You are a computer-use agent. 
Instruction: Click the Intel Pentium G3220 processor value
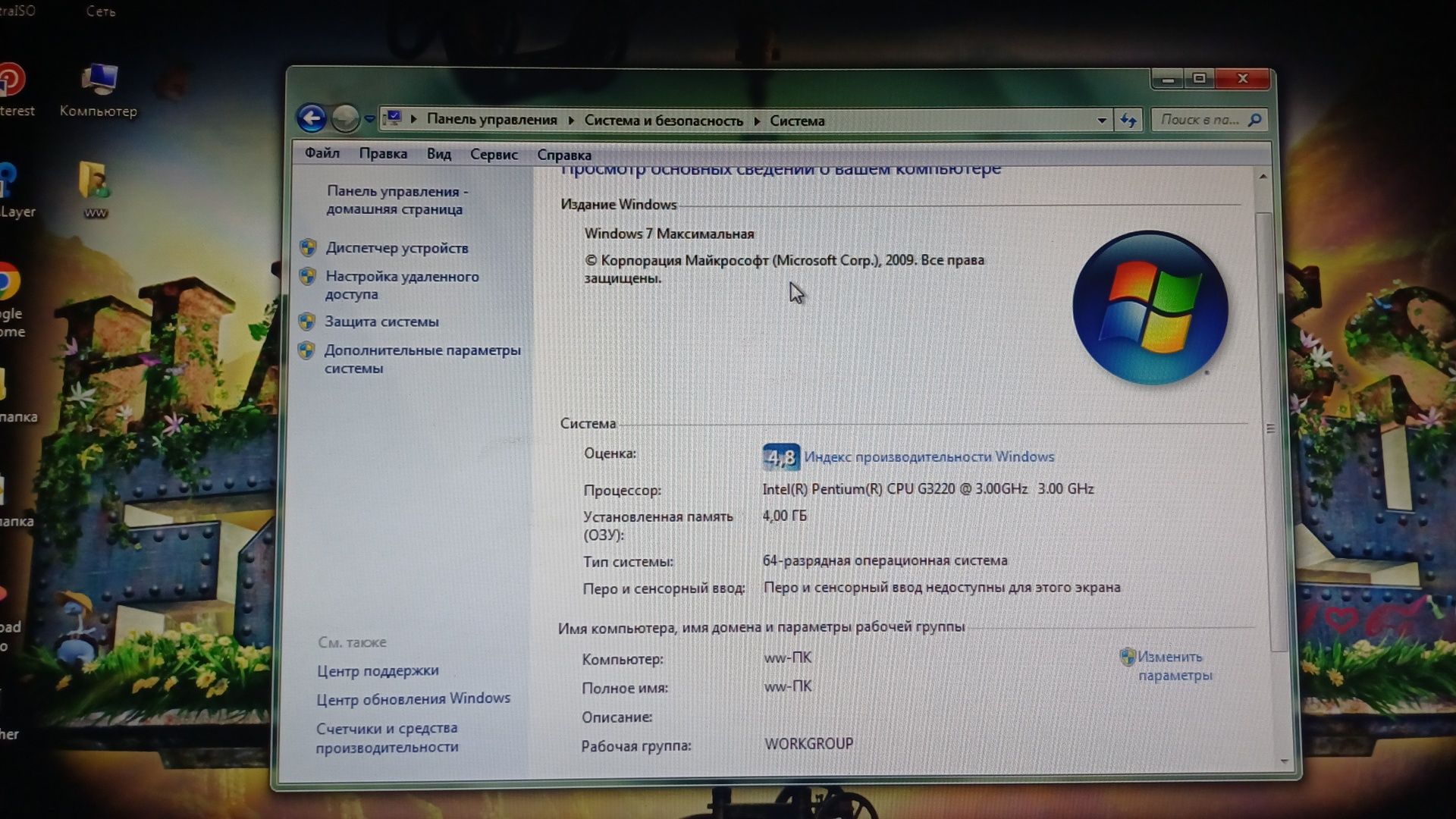tap(928, 489)
